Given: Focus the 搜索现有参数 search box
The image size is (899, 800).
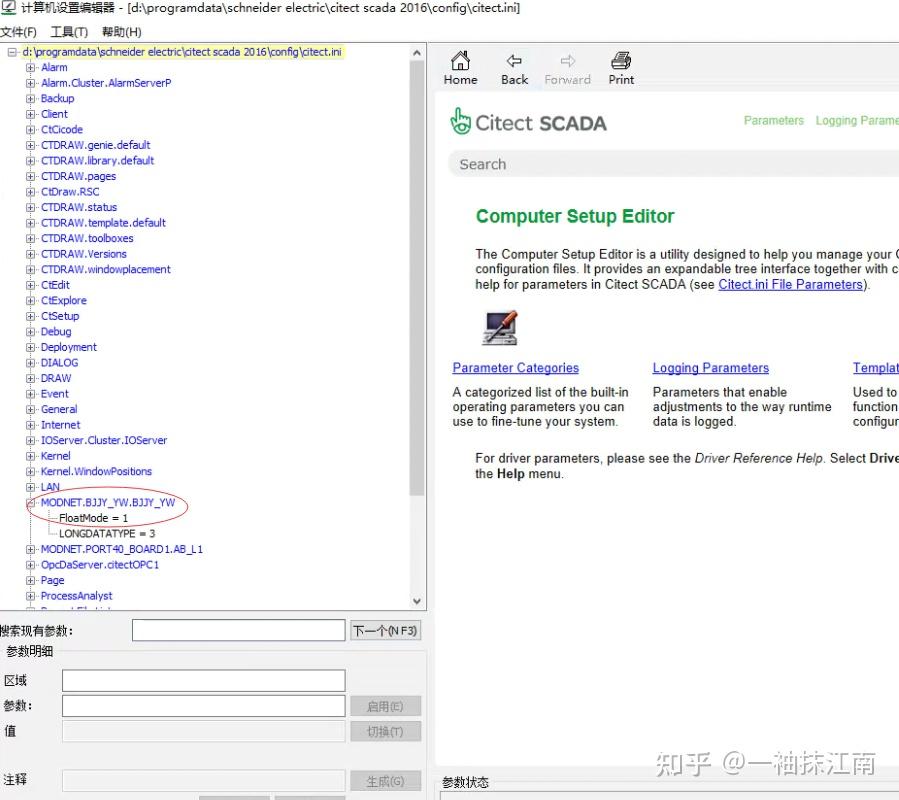Looking at the screenshot, I should [x=239, y=630].
